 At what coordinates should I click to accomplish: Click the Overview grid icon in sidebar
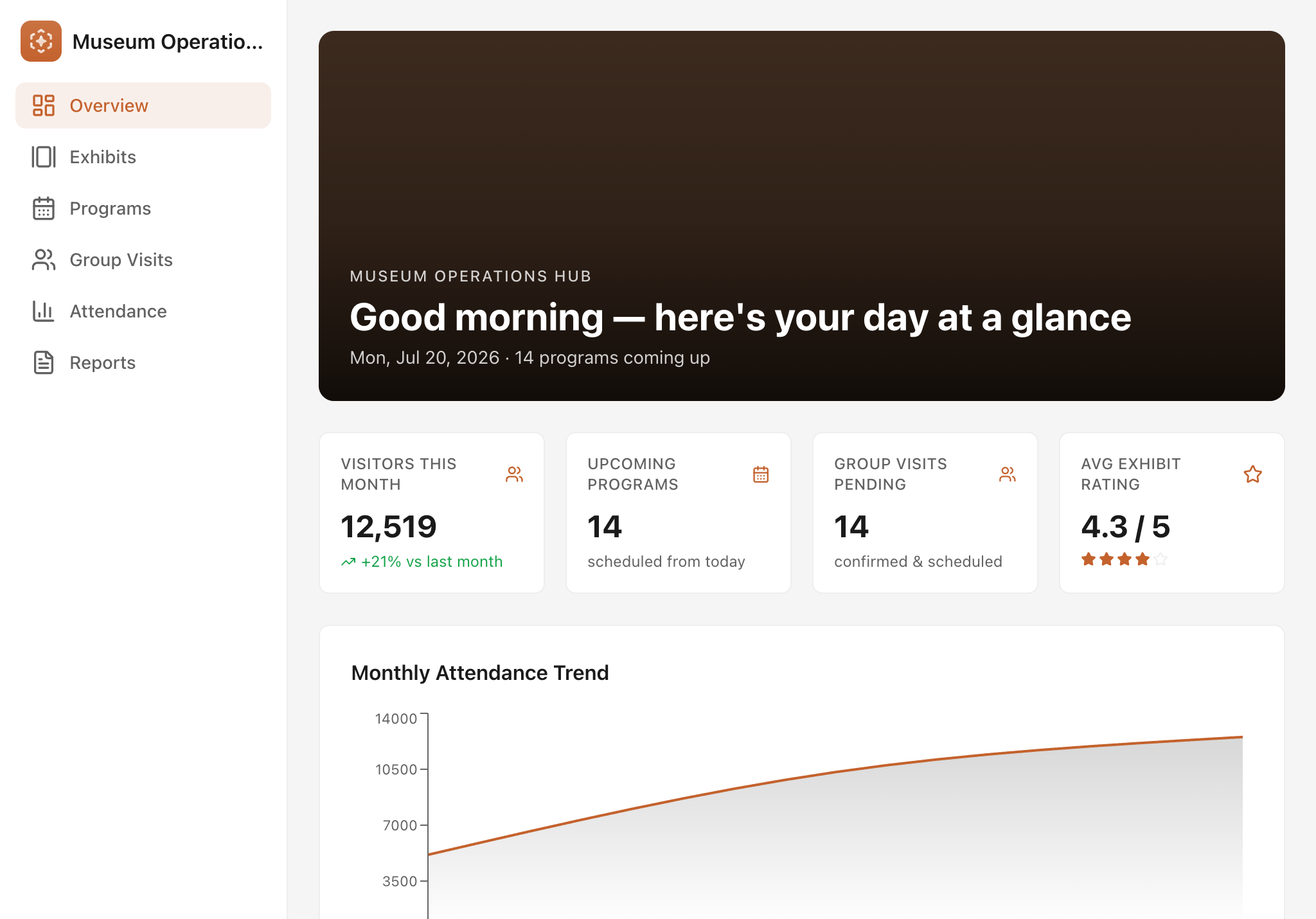click(44, 105)
